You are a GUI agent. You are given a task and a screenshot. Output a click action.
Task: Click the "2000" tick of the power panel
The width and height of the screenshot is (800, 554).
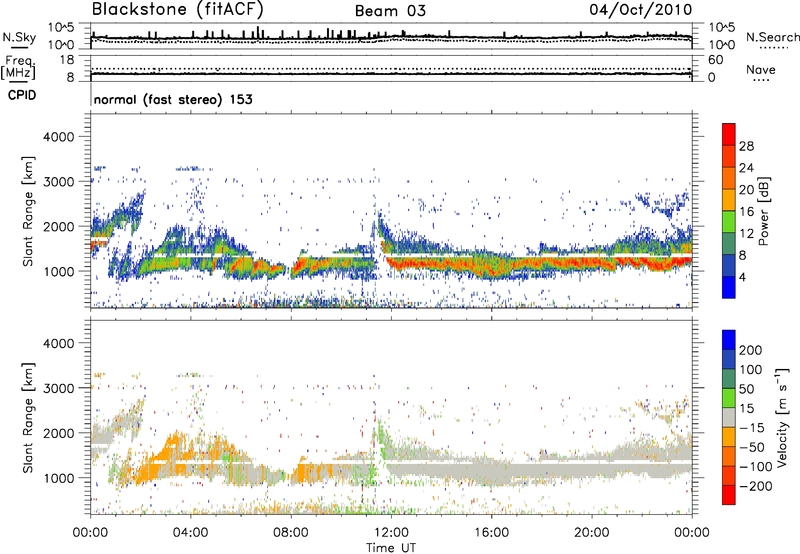(x=58, y=226)
